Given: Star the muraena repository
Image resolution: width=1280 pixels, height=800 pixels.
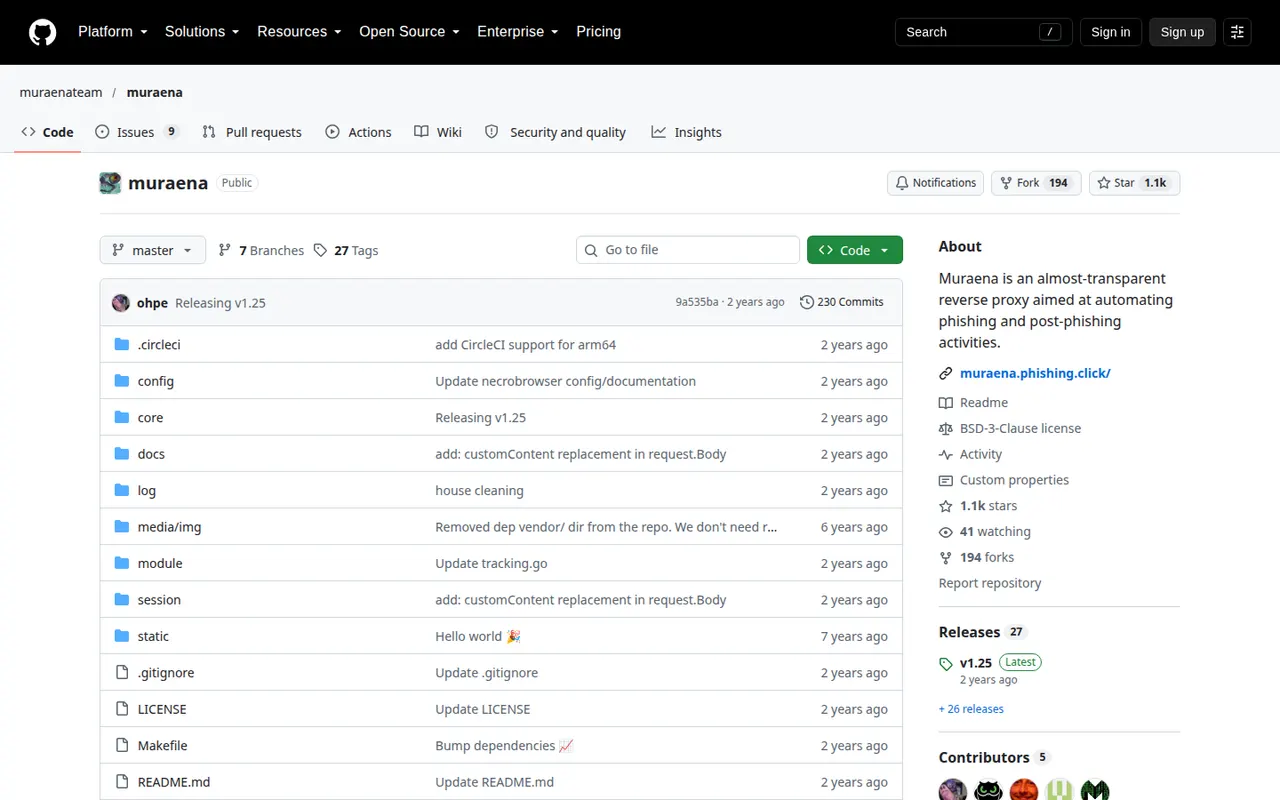Looking at the screenshot, I should click(1134, 183).
